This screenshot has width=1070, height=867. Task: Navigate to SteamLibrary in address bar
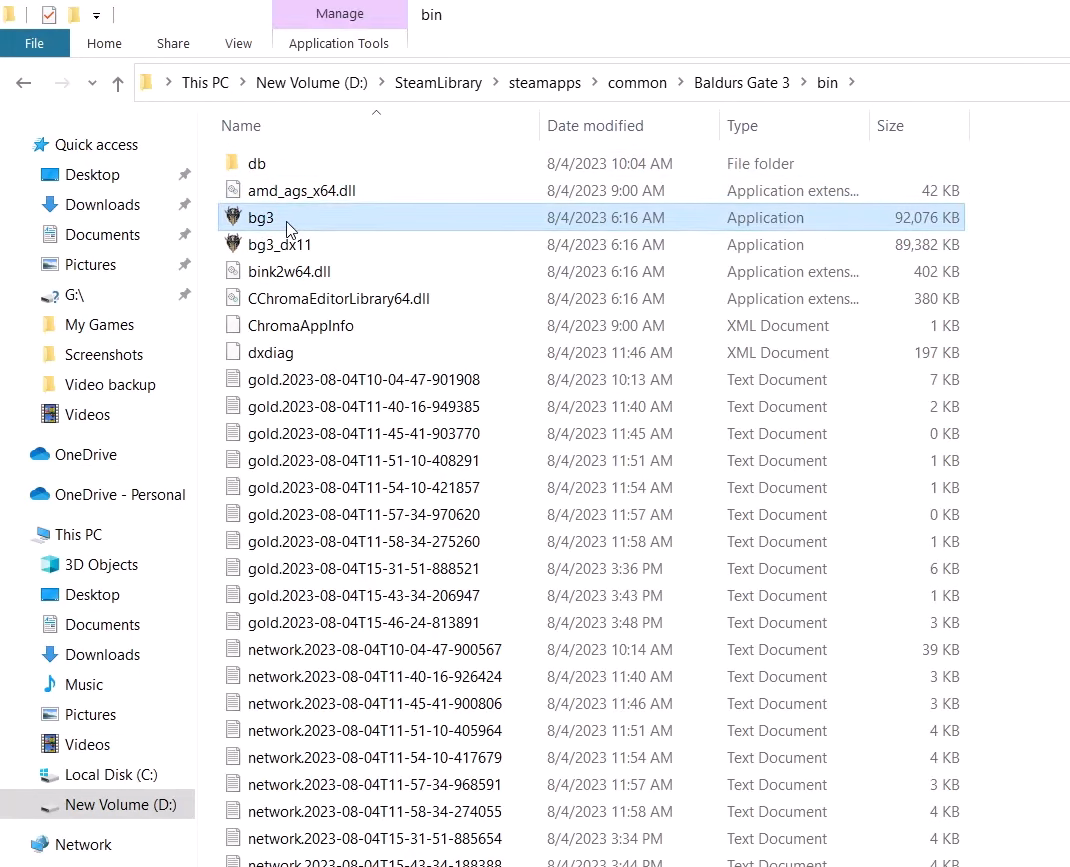point(438,83)
